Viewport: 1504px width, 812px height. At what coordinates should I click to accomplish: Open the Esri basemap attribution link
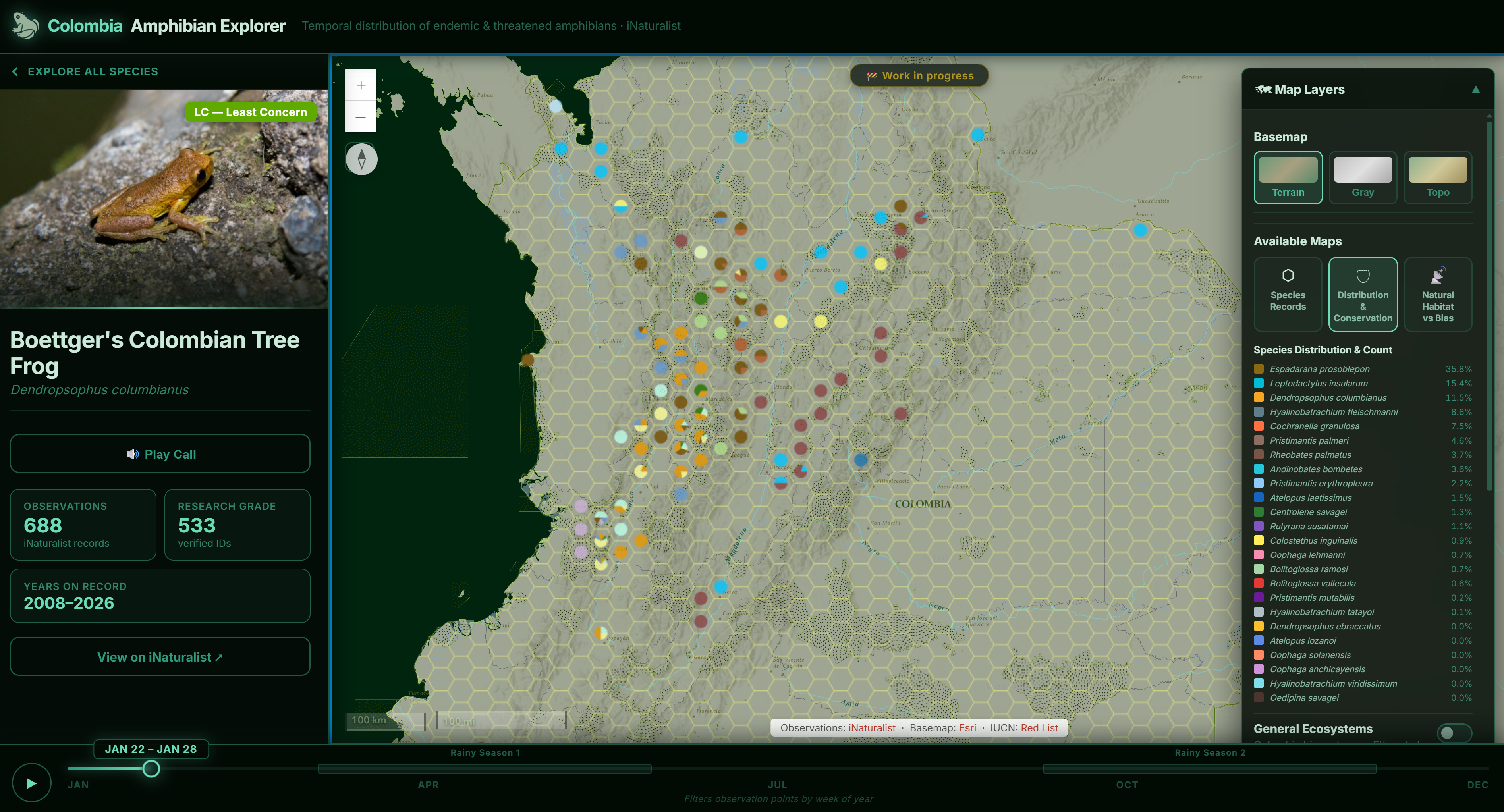click(967, 728)
